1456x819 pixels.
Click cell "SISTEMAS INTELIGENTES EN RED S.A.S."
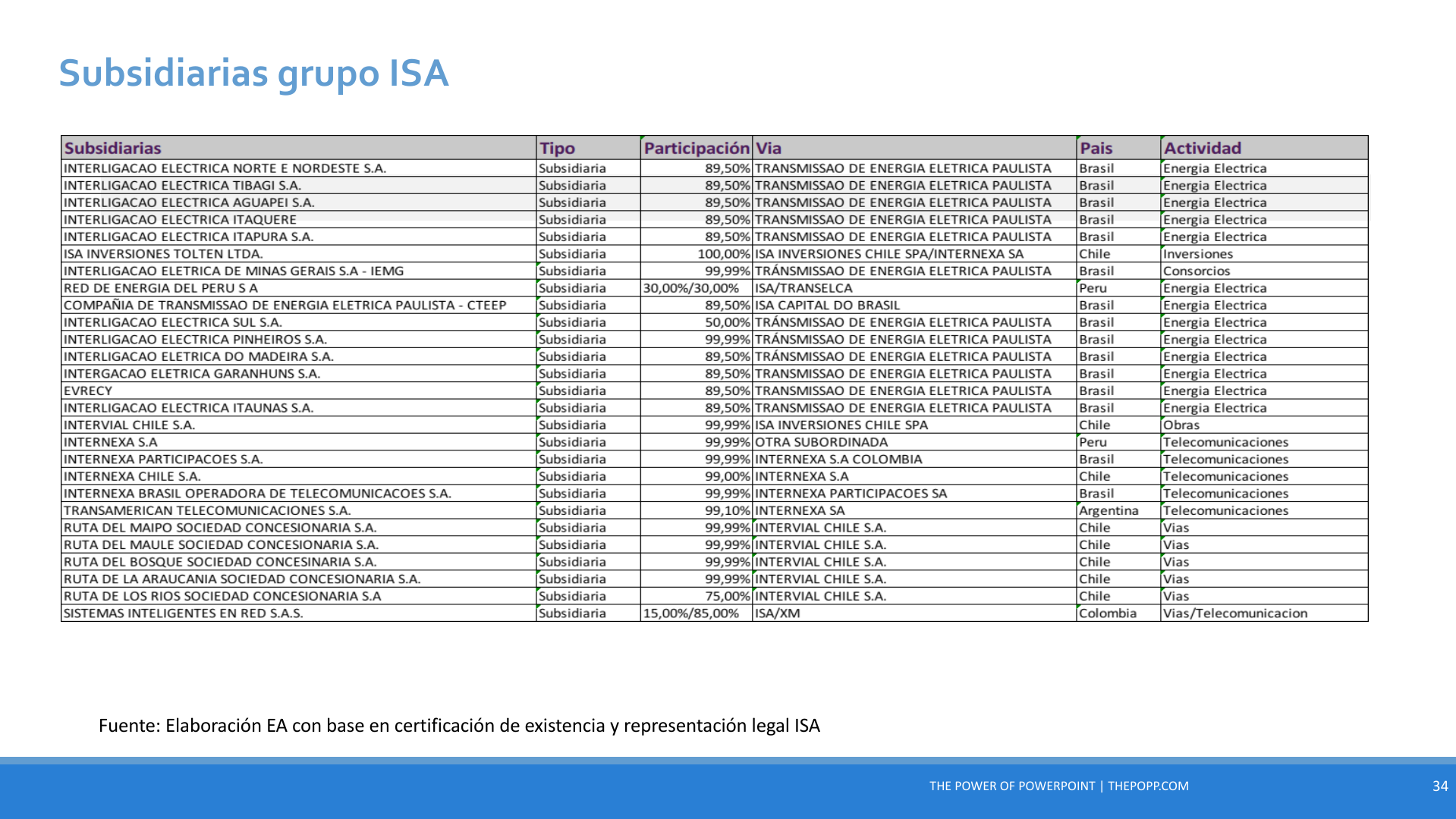pyautogui.click(x=299, y=613)
